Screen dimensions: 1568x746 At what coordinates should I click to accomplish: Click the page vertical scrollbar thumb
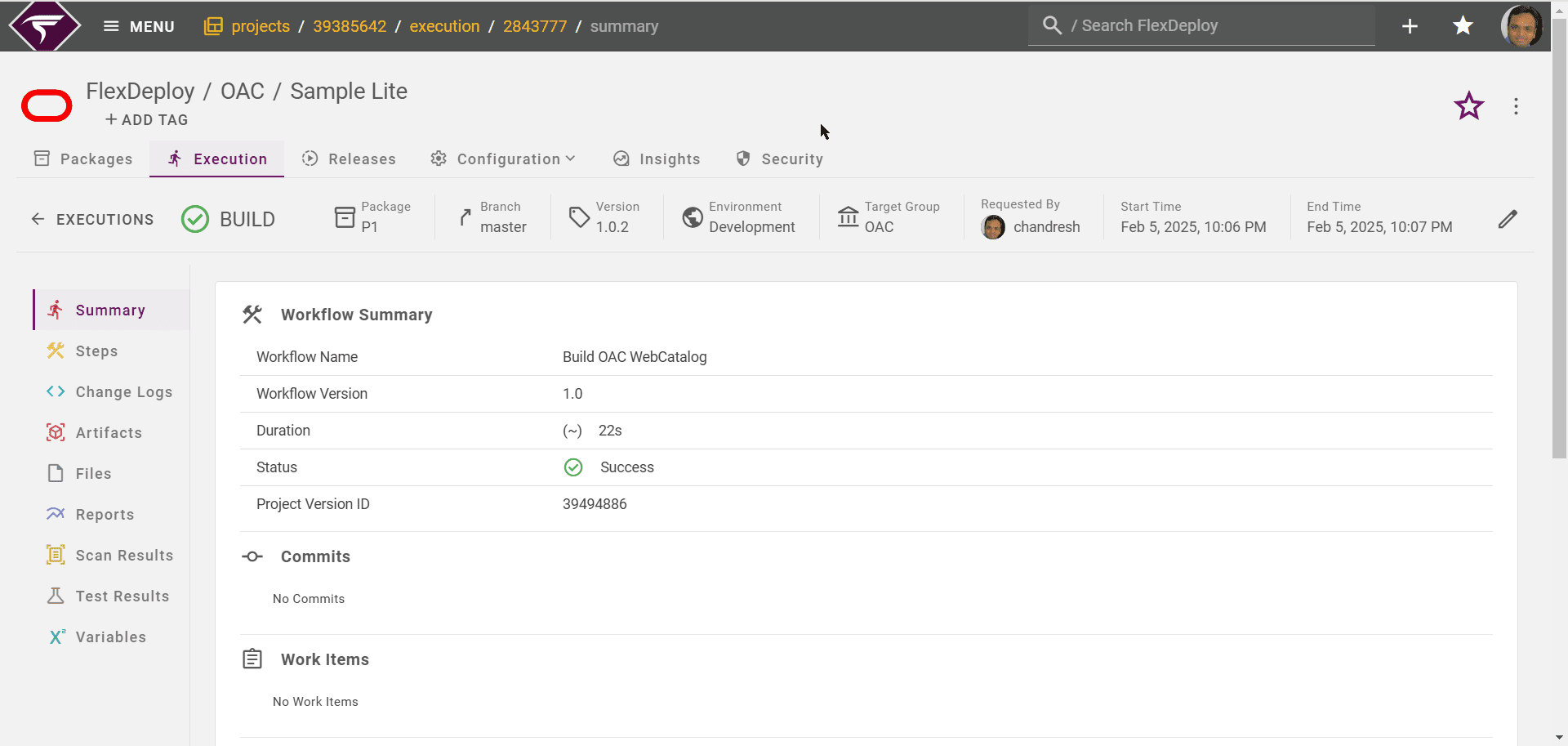(x=1559, y=237)
